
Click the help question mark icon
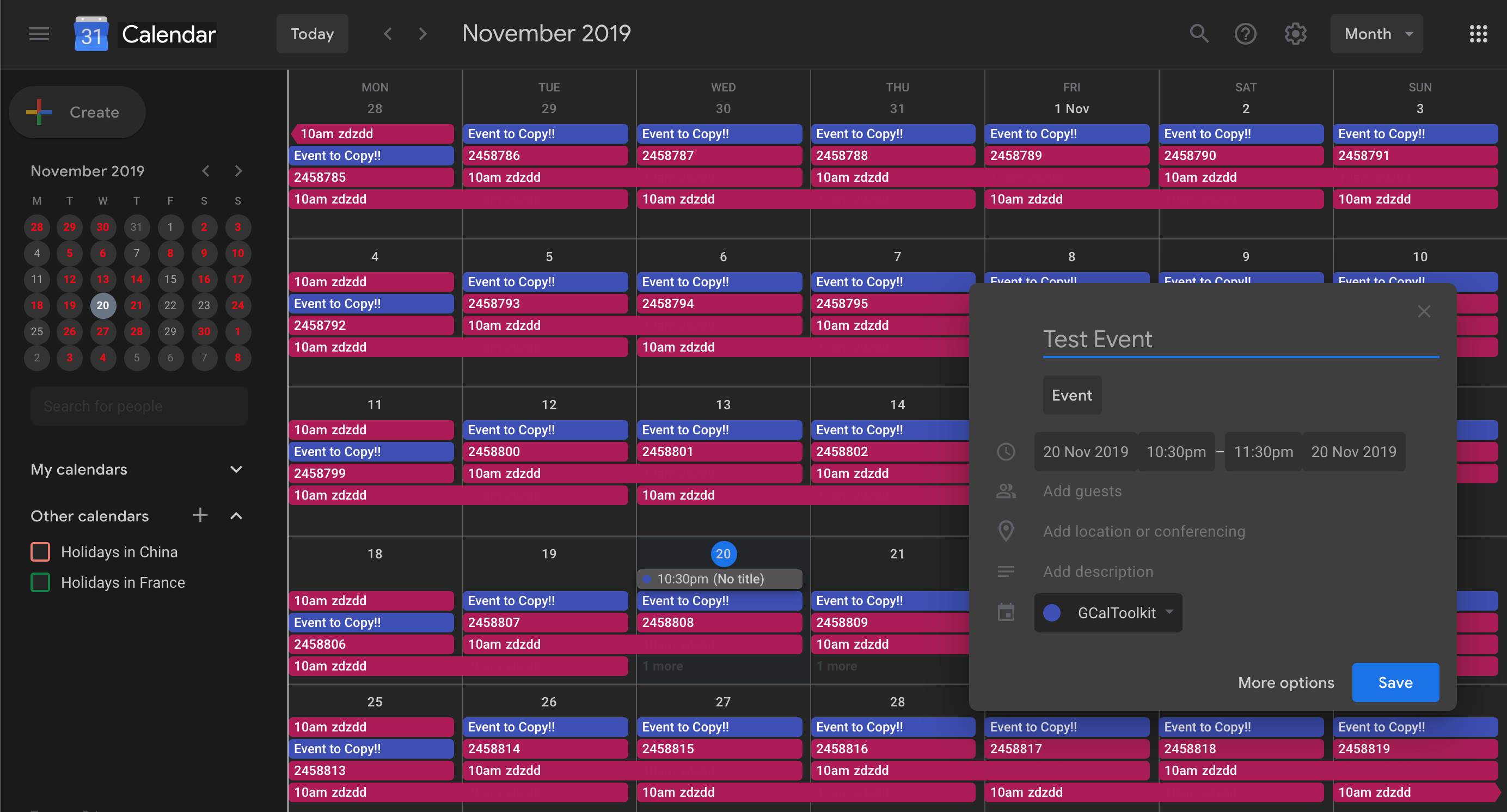click(1246, 33)
